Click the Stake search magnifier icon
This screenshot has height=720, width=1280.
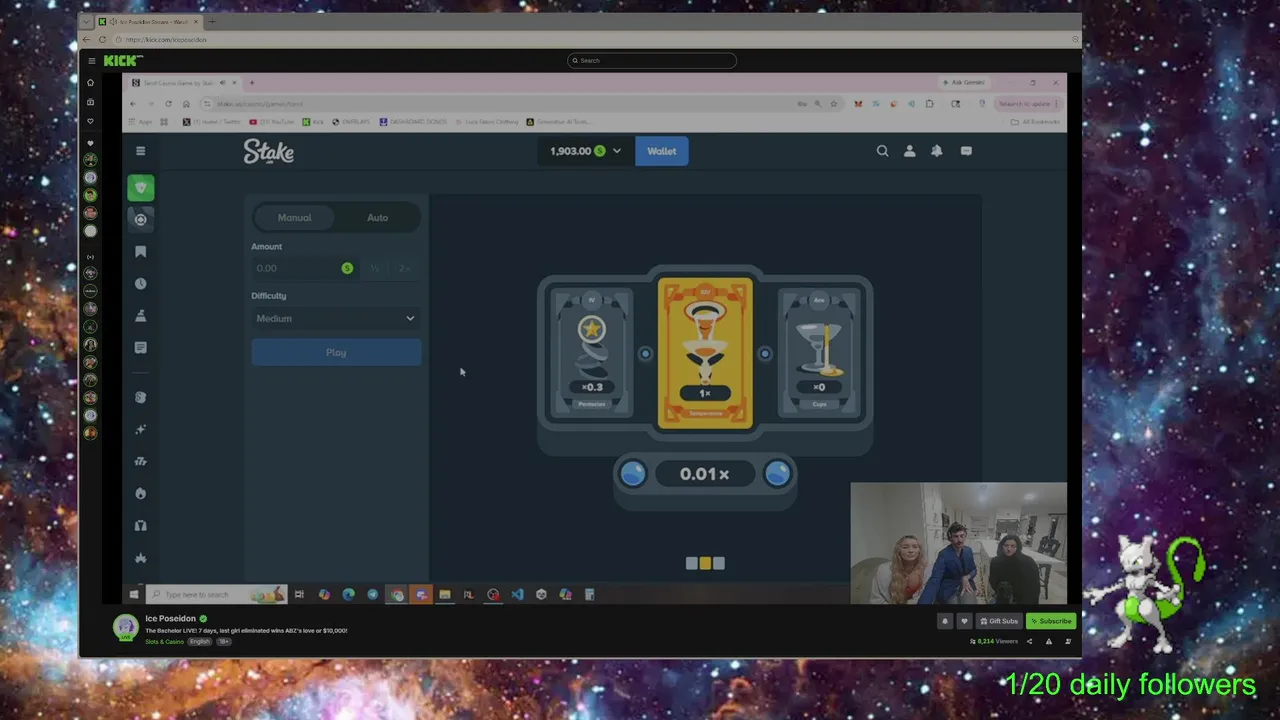tap(882, 151)
